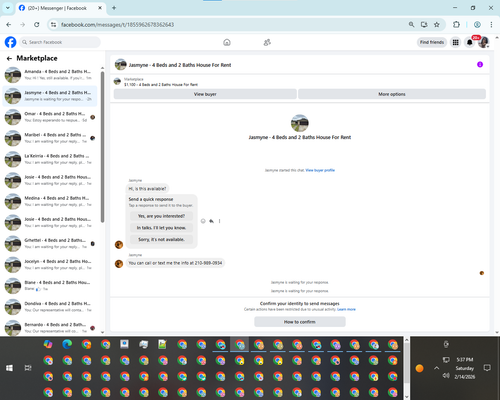Open the Facebook Home icon
500x400 pixels.
click(x=227, y=42)
